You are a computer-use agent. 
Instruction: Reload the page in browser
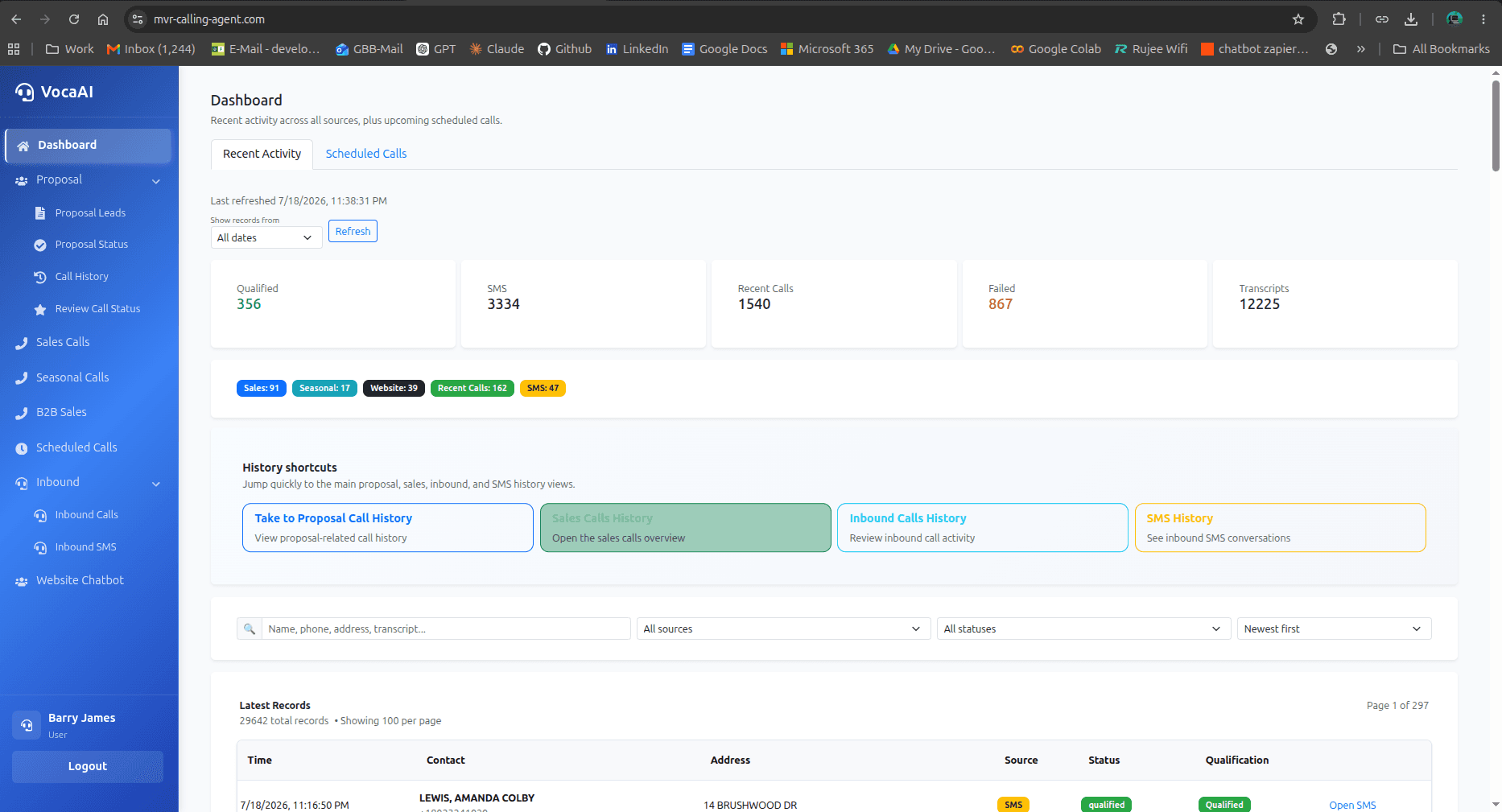(x=74, y=19)
